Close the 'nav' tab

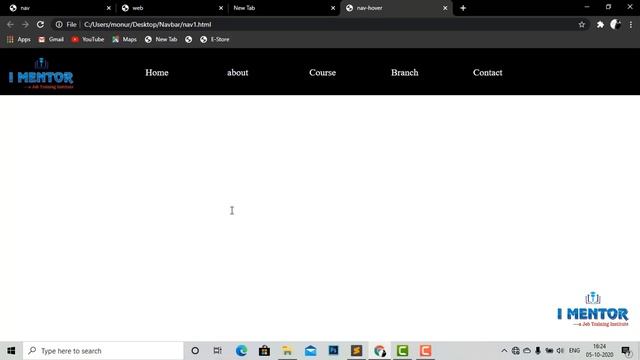pos(109,8)
